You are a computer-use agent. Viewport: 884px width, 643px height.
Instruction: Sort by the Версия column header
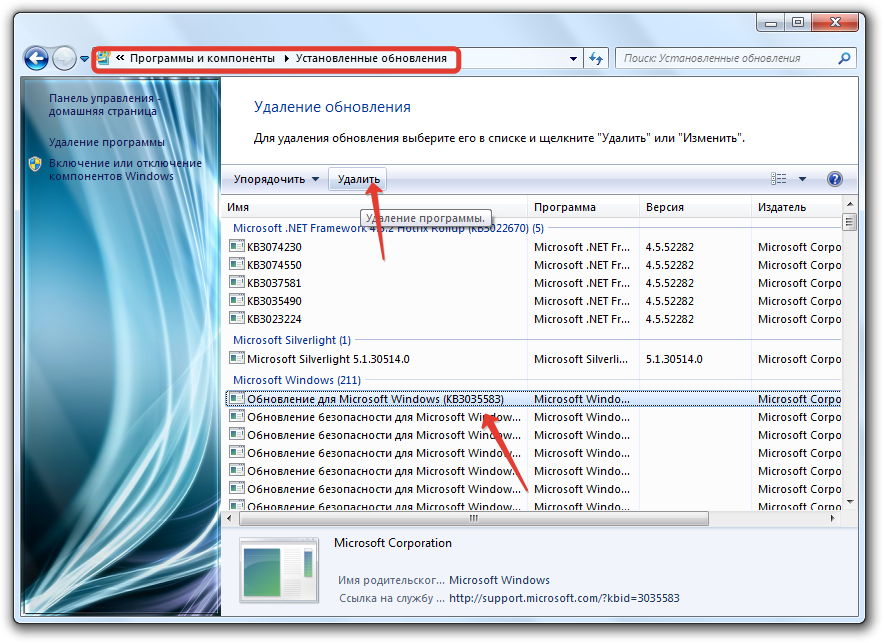tap(665, 207)
